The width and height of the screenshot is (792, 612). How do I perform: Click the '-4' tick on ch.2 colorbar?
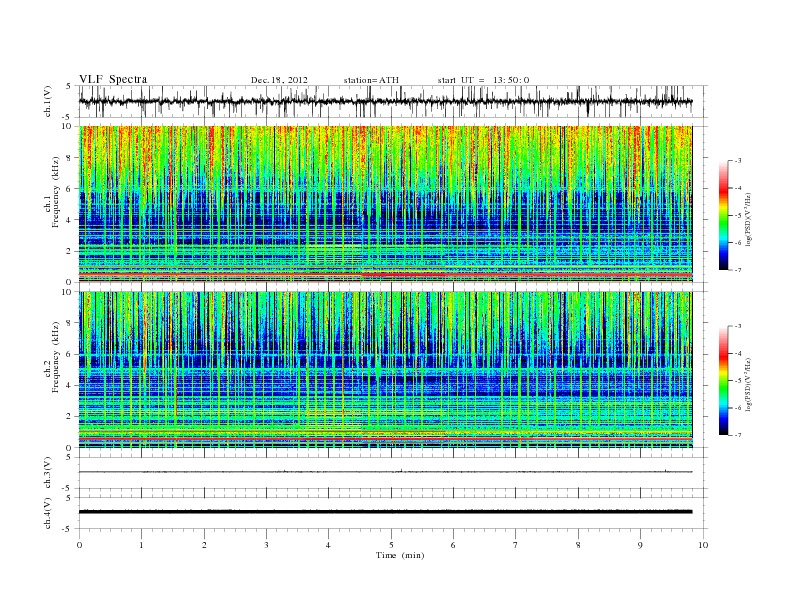pos(738,353)
